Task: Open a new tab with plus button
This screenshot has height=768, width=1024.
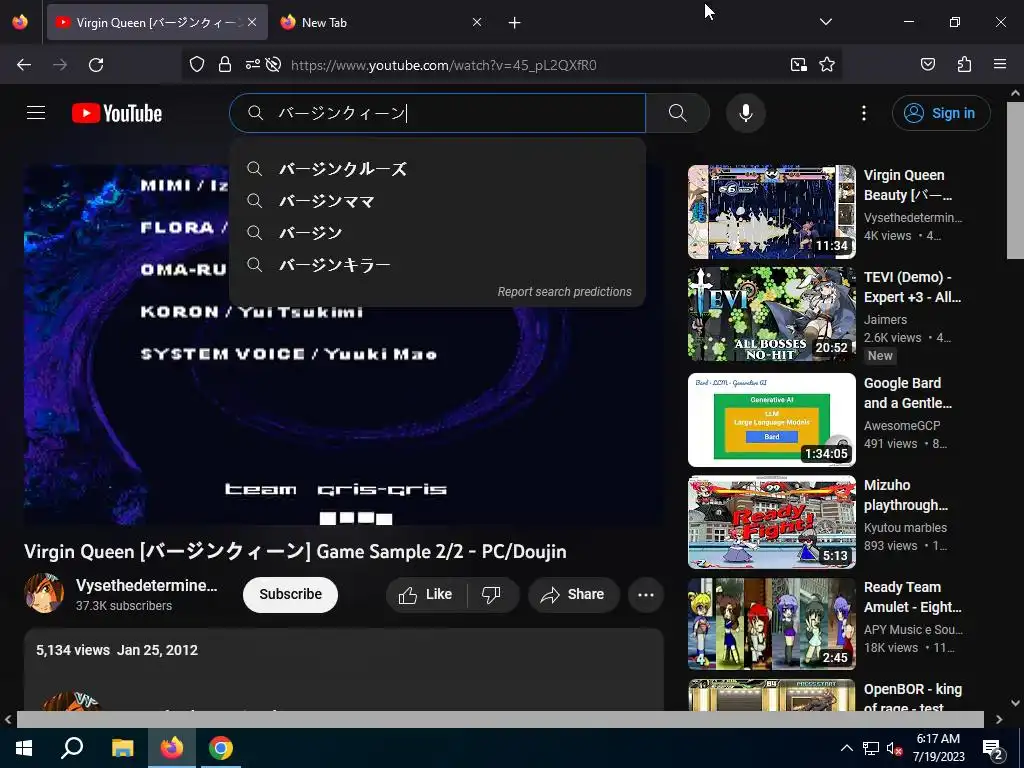Action: 515,23
